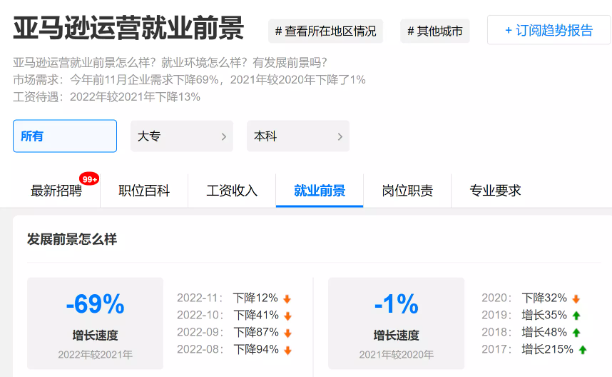Click the 2020 year label
The image size is (612, 377).
(496, 298)
